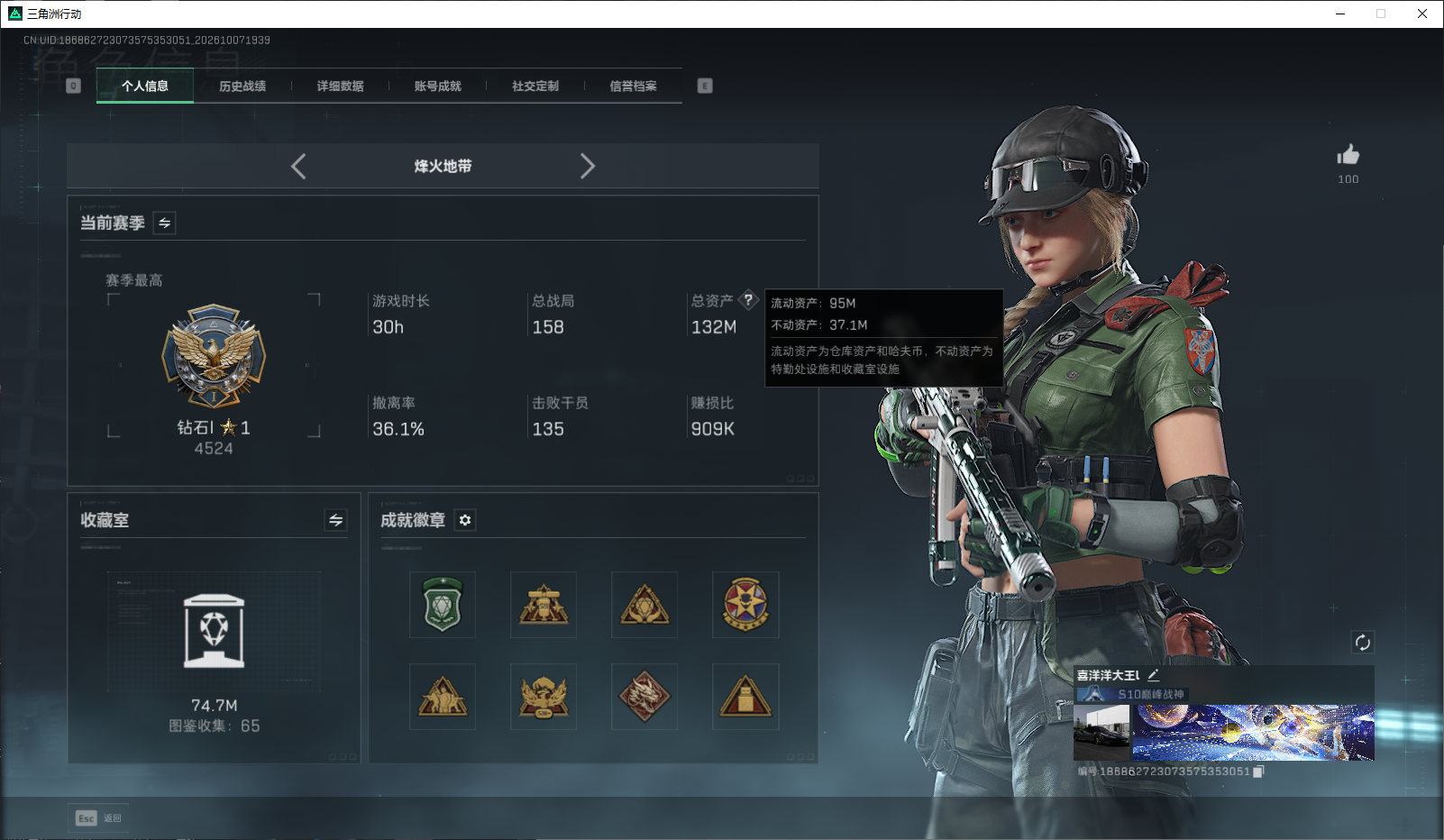Click the E key icon right of tabs
This screenshot has height=840, width=1444.
click(705, 86)
